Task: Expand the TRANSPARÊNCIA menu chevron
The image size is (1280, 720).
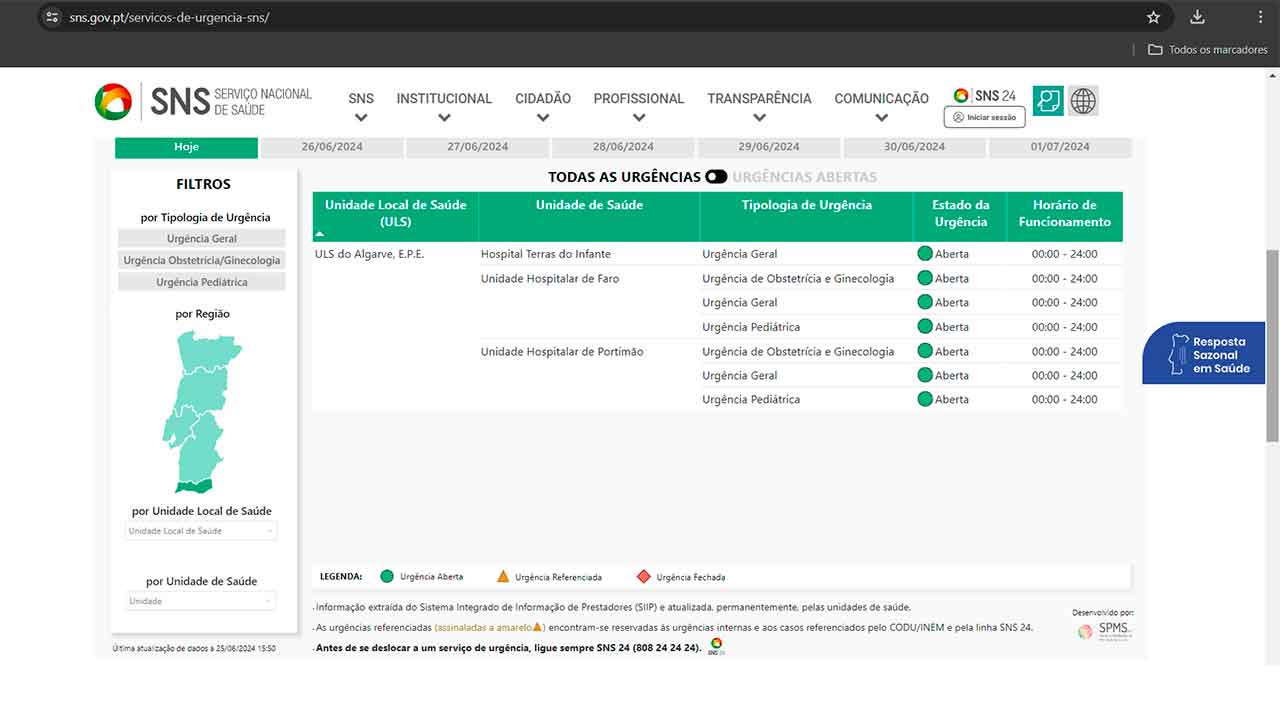Action: pyautogui.click(x=759, y=118)
